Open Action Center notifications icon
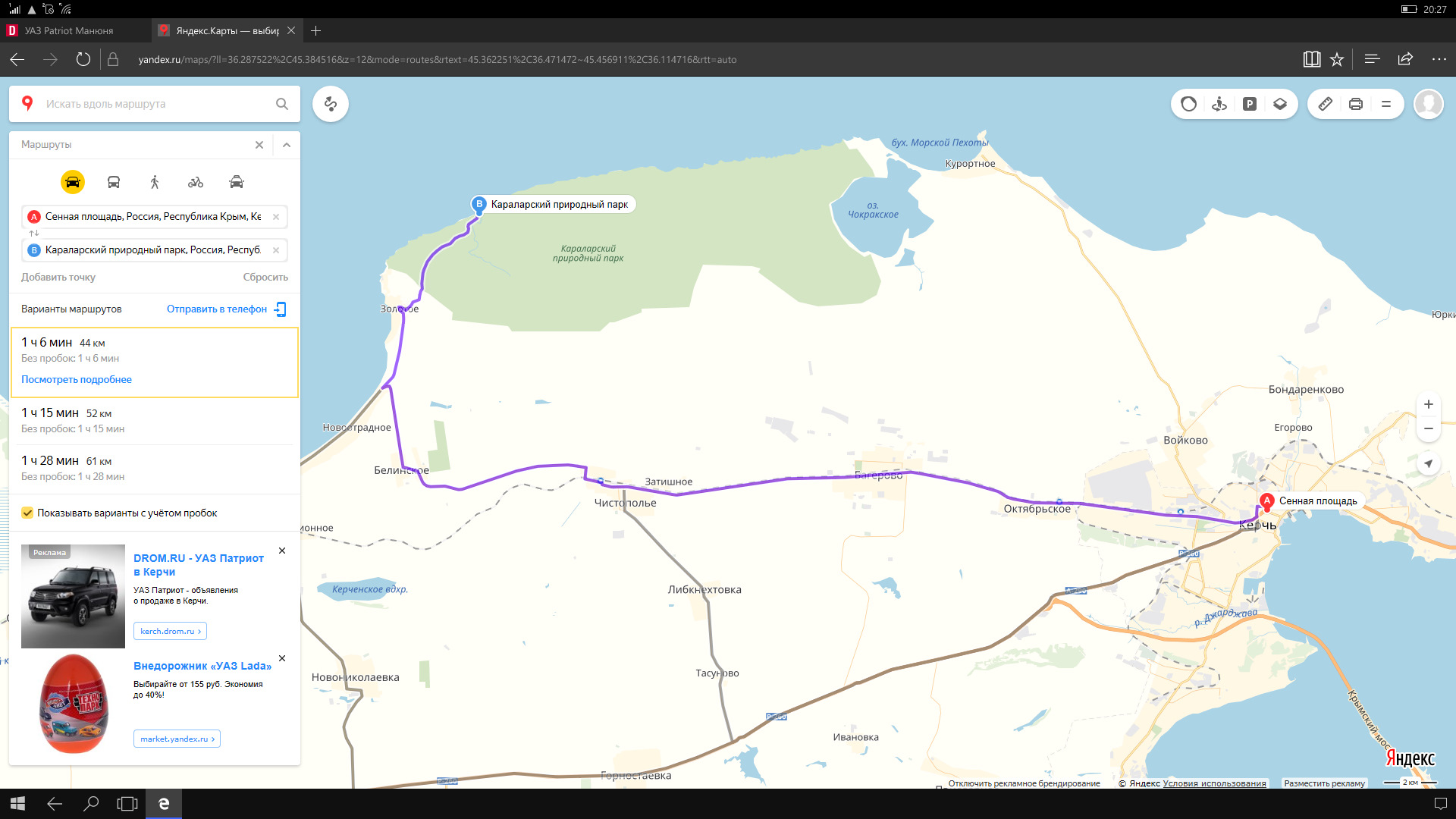Viewport: 1456px width, 819px height. [1441, 804]
